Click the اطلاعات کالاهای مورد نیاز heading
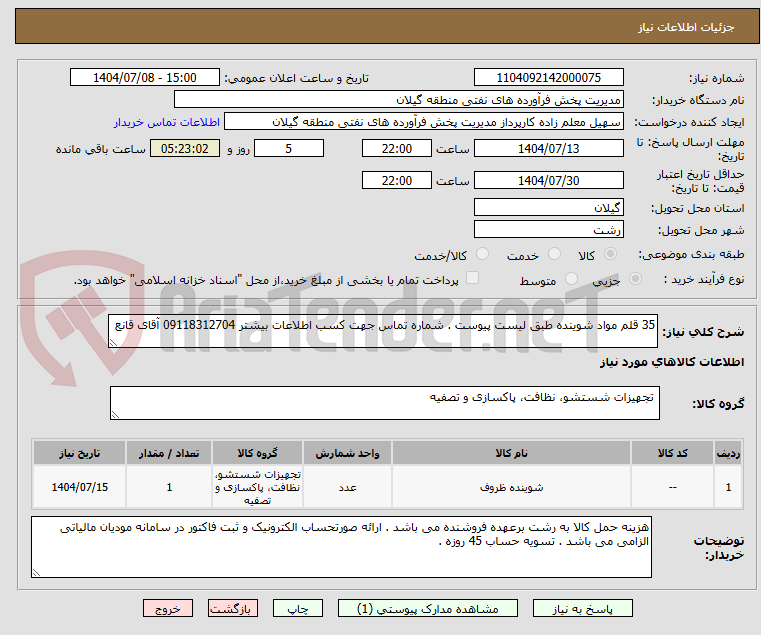The image size is (761, 635). point(672,362)
